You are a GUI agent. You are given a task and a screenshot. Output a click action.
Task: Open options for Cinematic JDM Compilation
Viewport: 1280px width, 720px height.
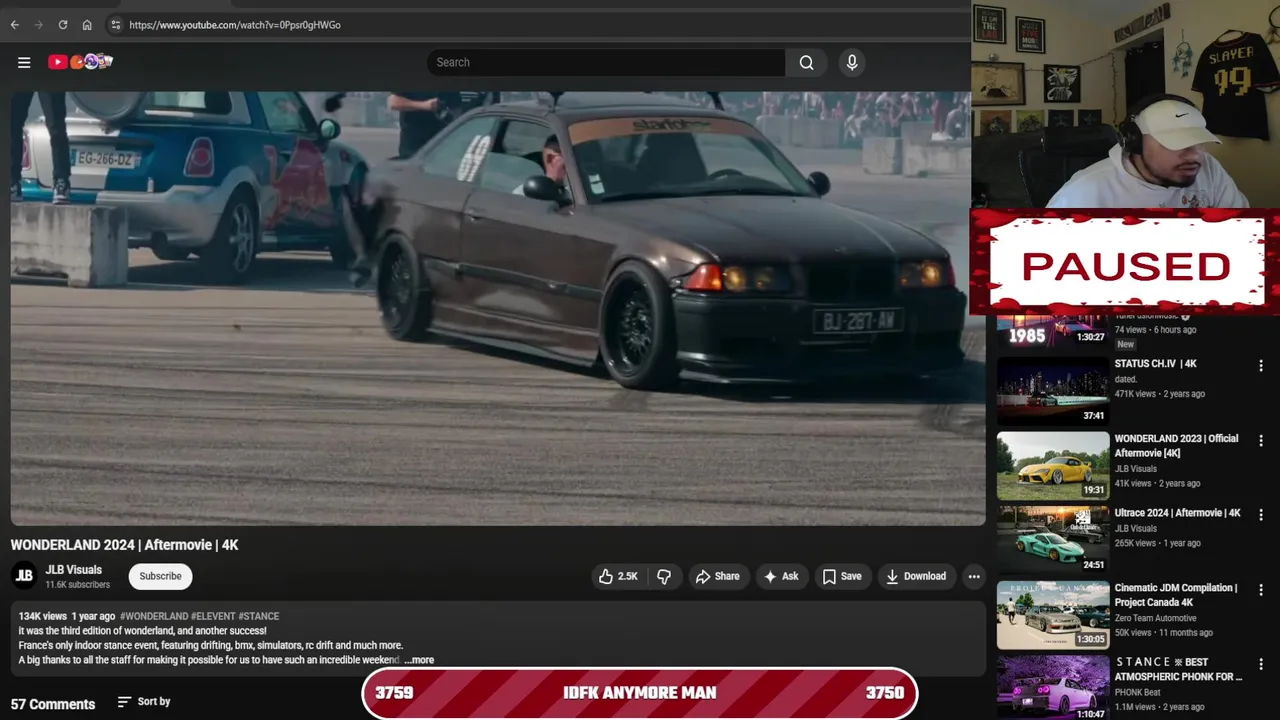coord(1261,590)
